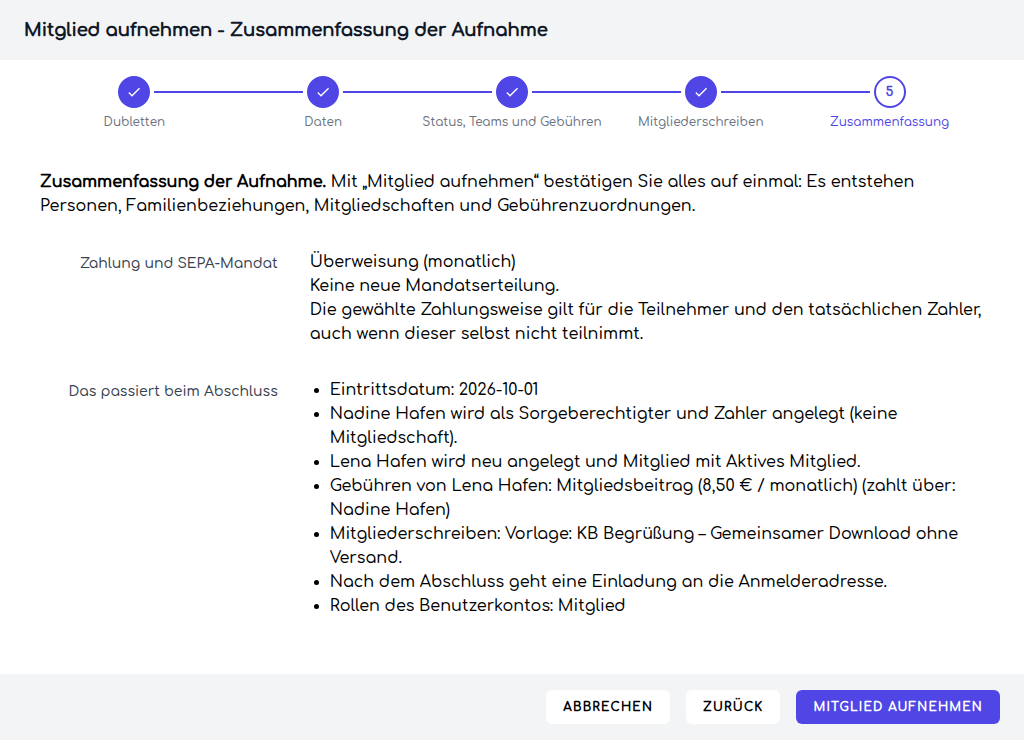The image size is (1024, 740).
Task: Click the label Das passiert beim Abschluss
Action: click(173, 391)
